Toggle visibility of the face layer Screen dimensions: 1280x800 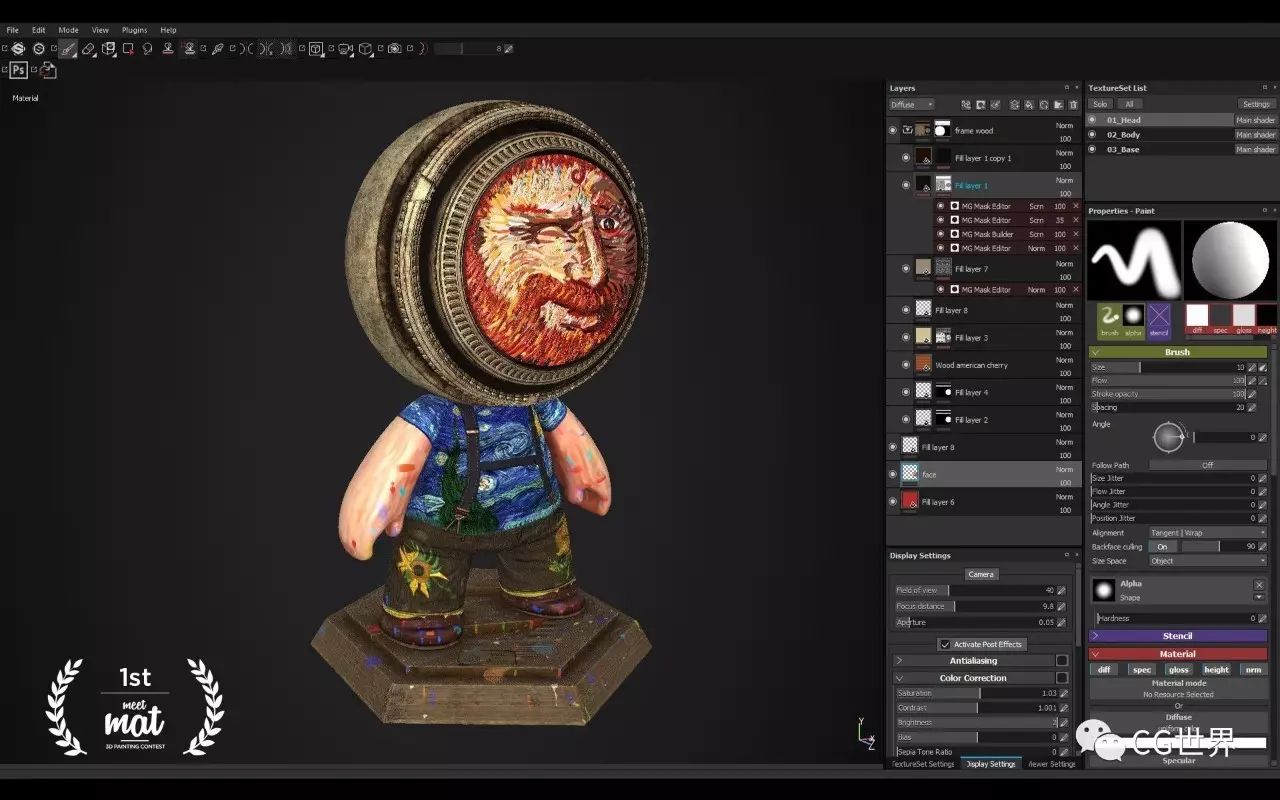click(x=893, y=474)
